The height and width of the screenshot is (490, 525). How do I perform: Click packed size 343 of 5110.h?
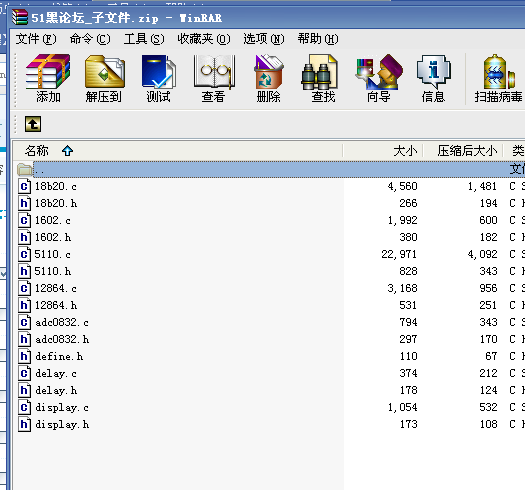488,271
